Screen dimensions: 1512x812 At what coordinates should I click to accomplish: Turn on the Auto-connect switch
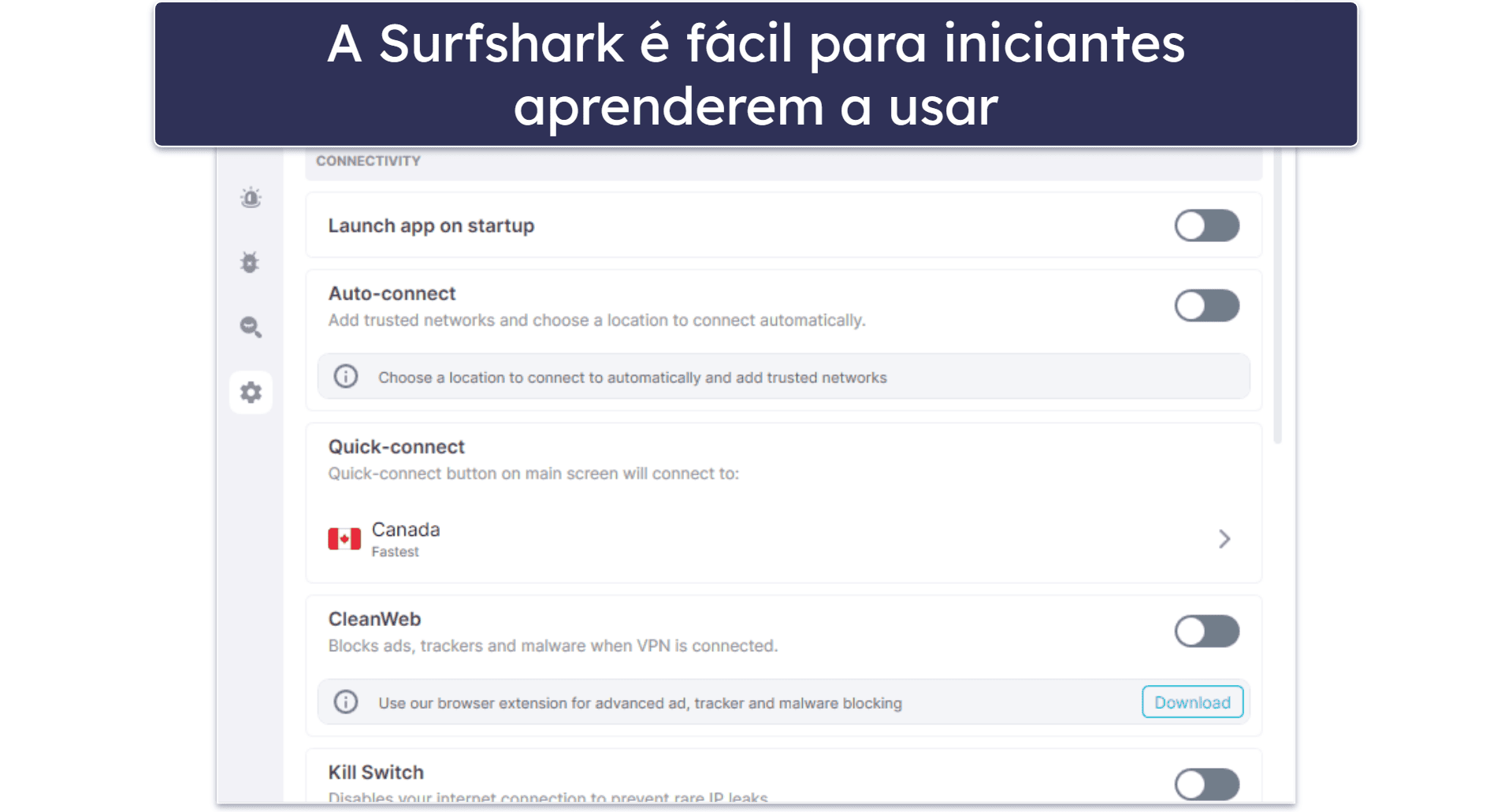pyautogui.click(x=1206, y=305)
